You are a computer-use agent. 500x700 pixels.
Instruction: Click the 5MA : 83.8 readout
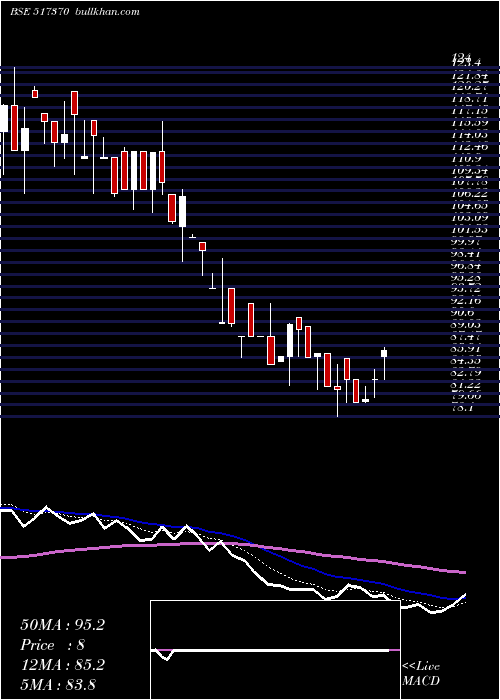coord(58,684)
